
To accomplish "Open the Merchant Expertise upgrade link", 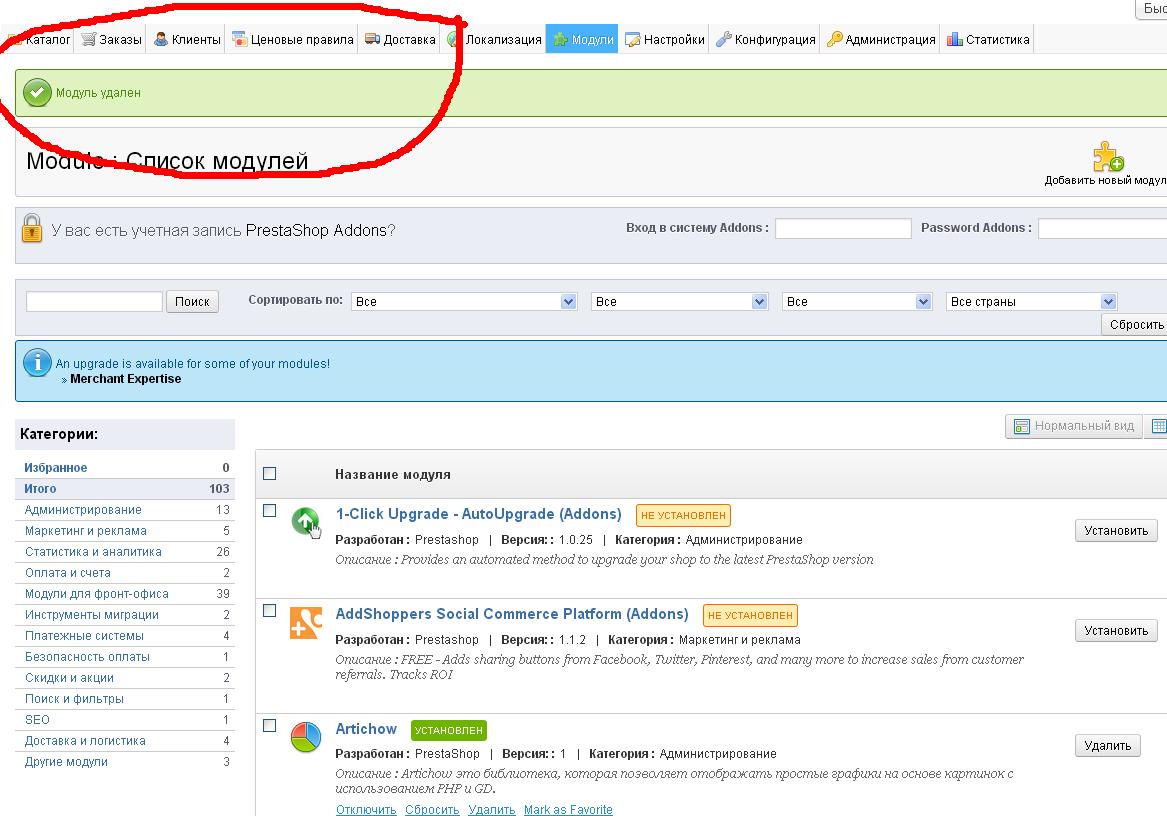I will tap(126, 379).
